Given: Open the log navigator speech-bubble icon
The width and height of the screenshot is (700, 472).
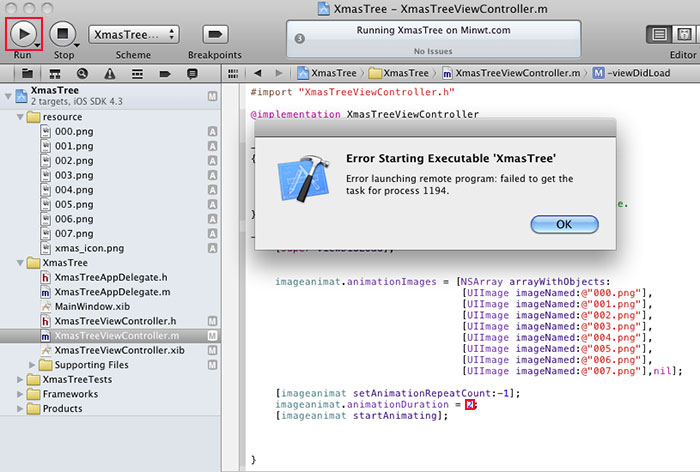Looking at the screenshot, I should [x=192, y=73].
